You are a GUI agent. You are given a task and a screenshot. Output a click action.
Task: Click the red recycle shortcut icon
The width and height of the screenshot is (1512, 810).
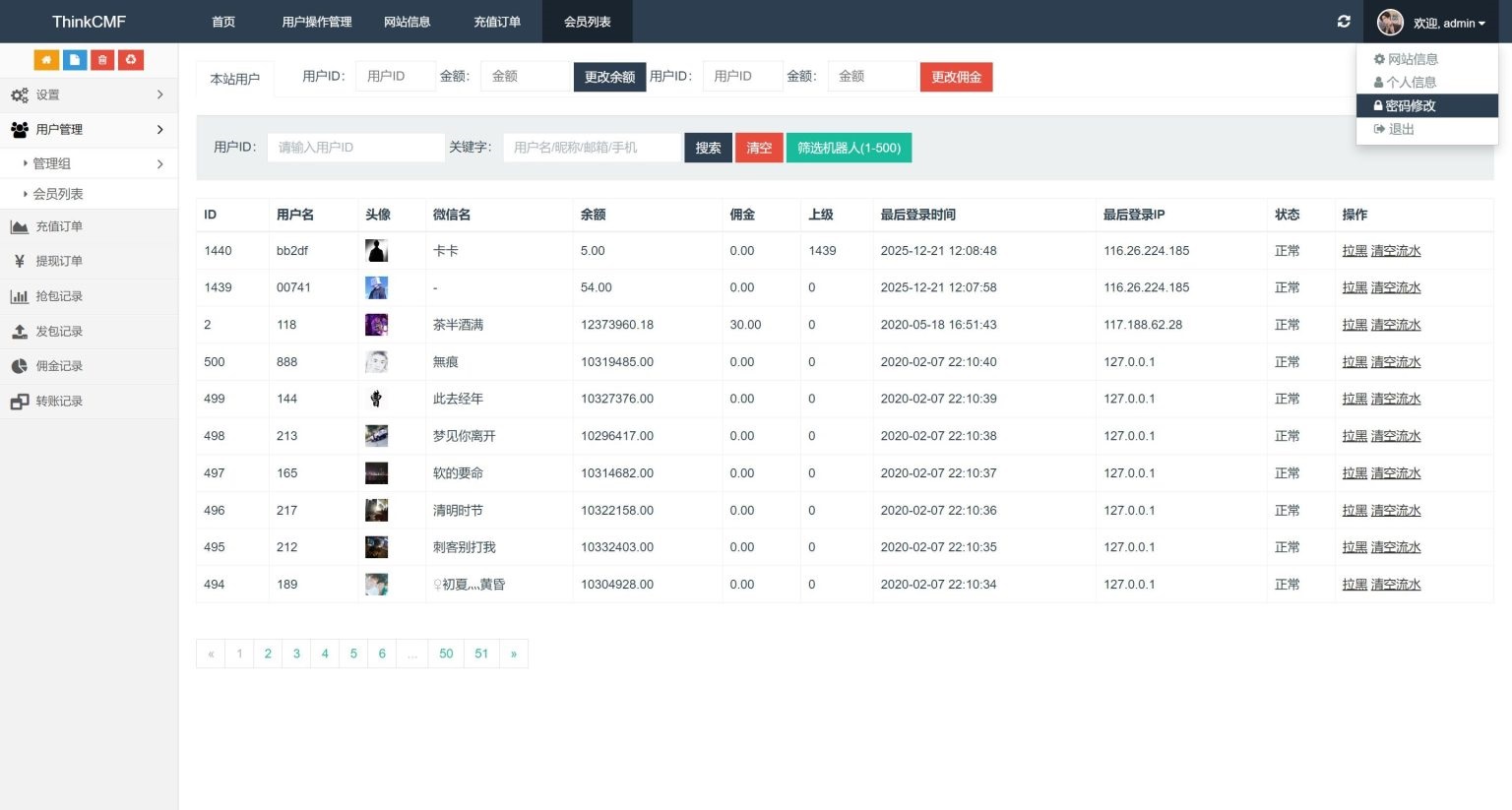[x=131, y=60]
